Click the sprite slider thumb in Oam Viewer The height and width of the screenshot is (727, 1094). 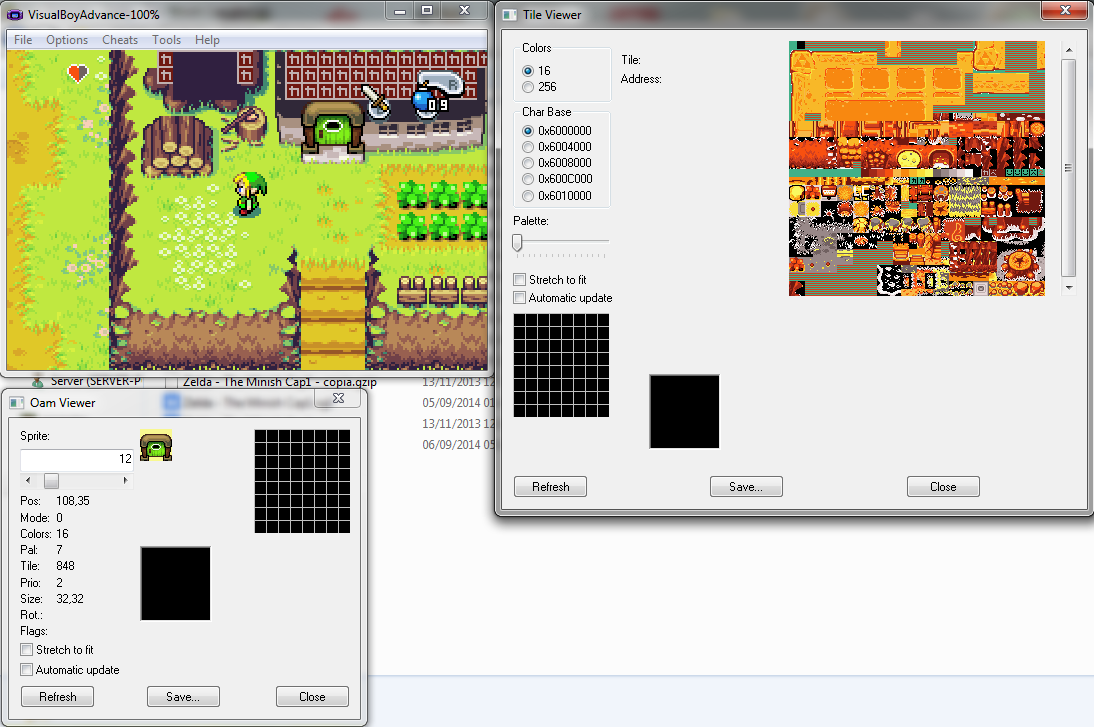52,481
